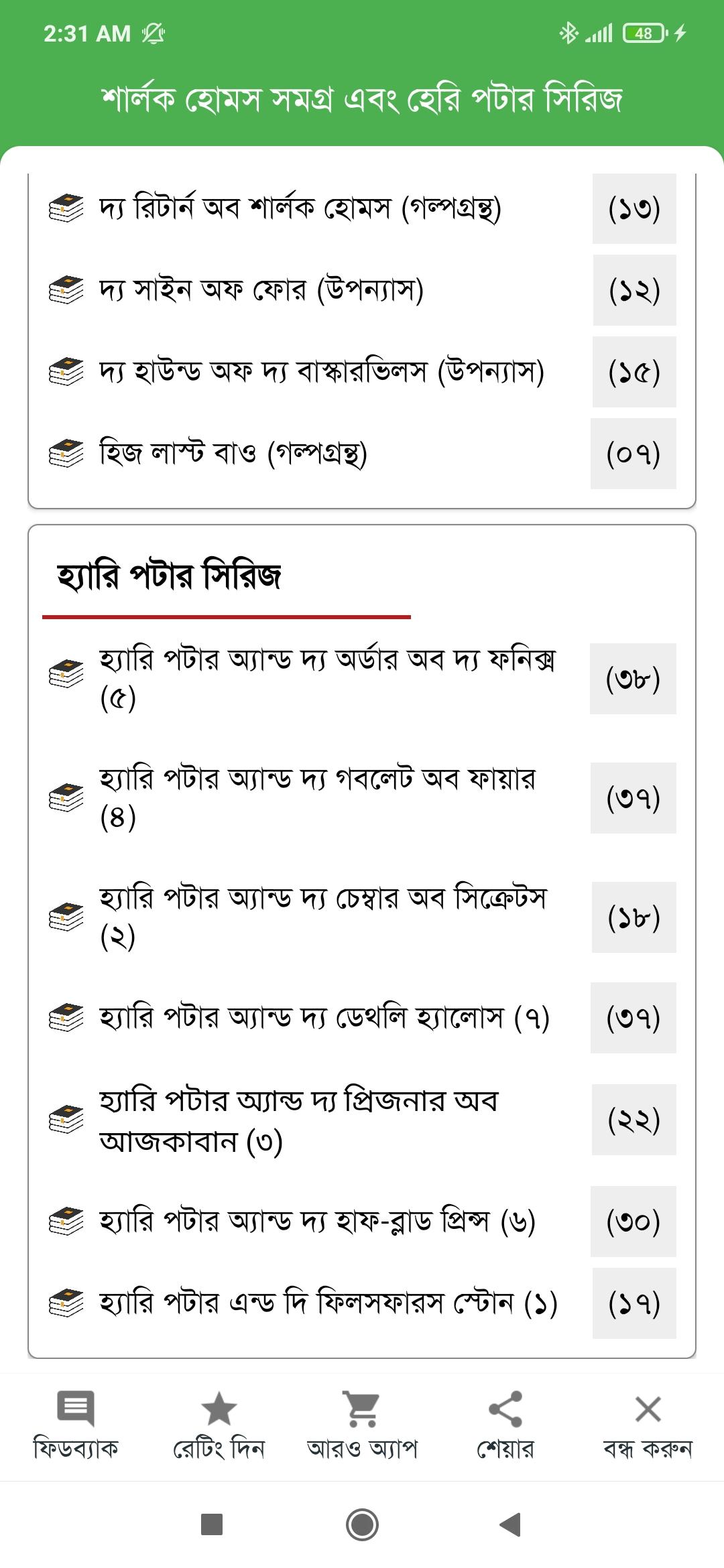724x1568 pixels.
Task: Tap the শেয়ার share icon
Action: pyautogui.click(x=505, y=1409)
